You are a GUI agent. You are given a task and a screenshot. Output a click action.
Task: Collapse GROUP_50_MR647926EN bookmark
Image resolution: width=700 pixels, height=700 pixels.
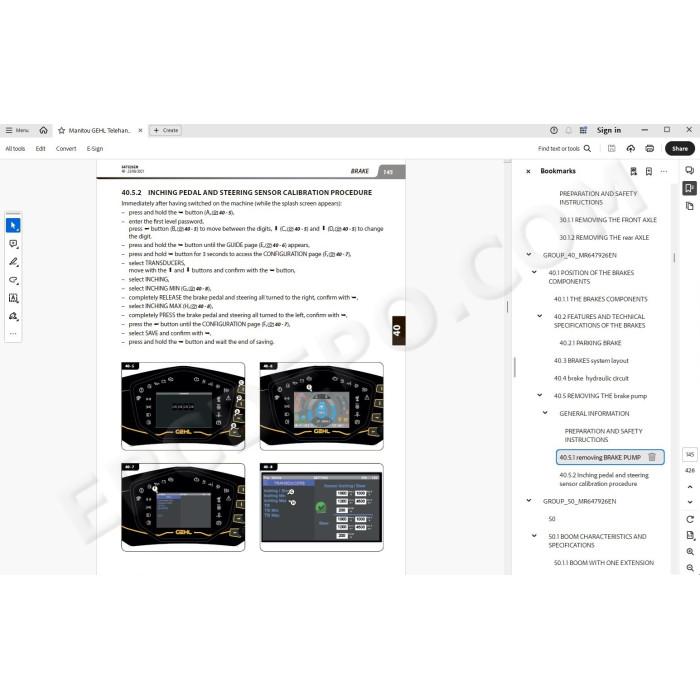pos(529,500)
